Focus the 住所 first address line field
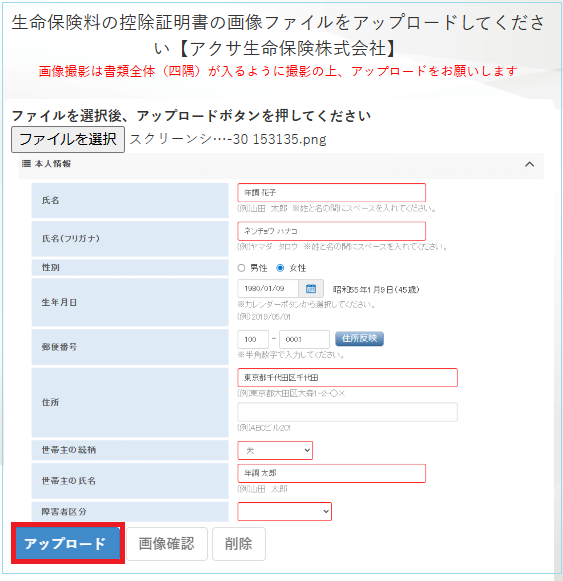 347,378
